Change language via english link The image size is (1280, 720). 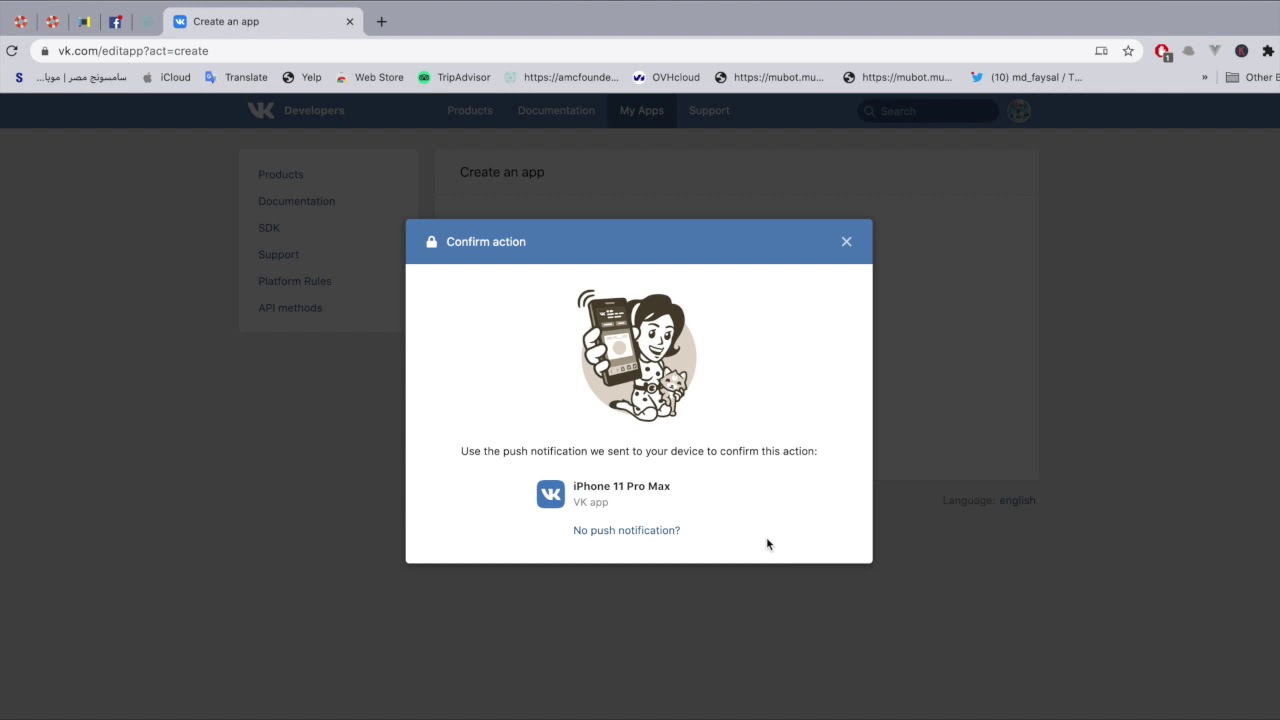[1017, 500]
